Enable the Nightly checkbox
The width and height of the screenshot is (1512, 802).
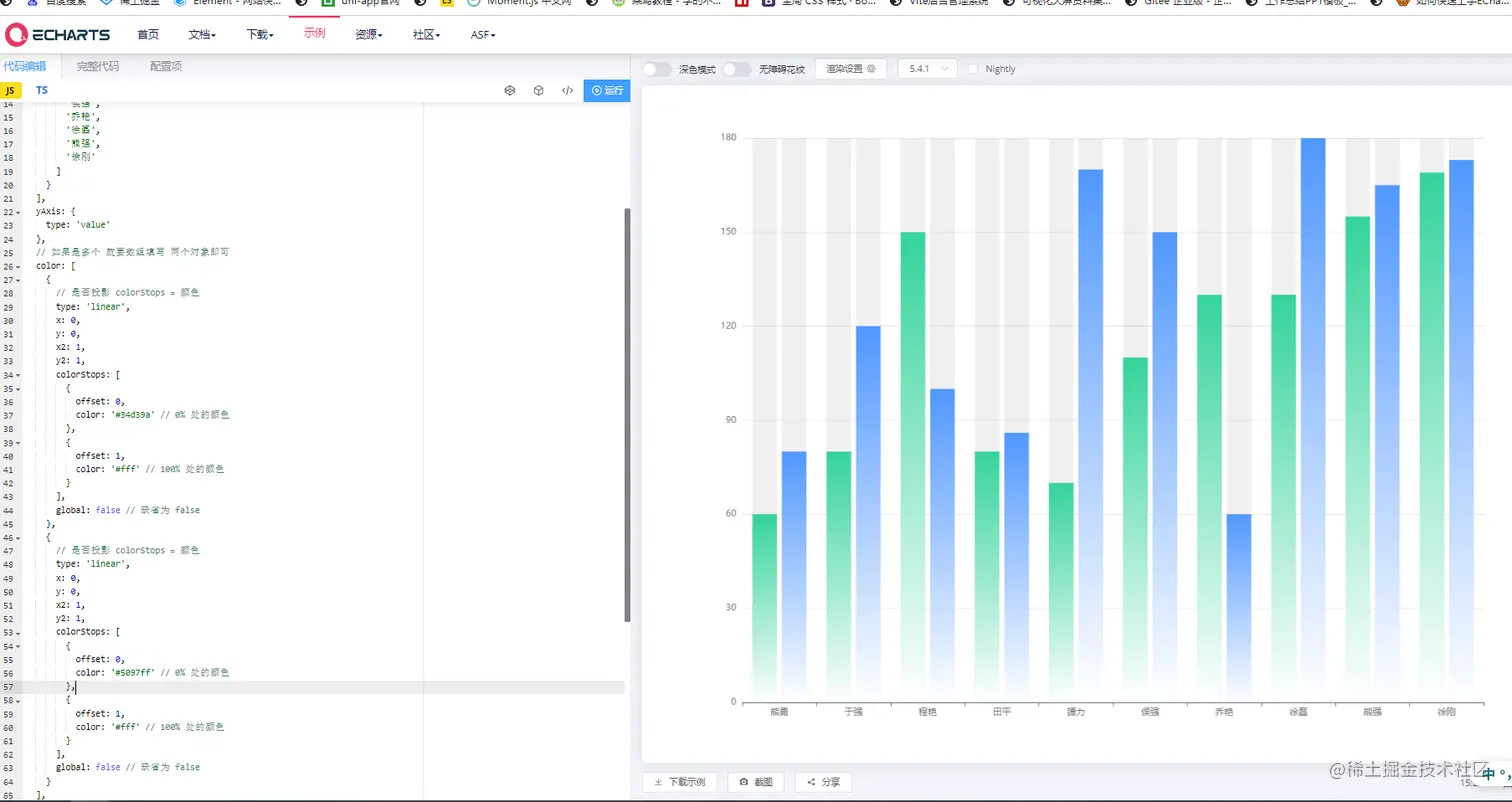pyautogui.click(x=973, y=69)
